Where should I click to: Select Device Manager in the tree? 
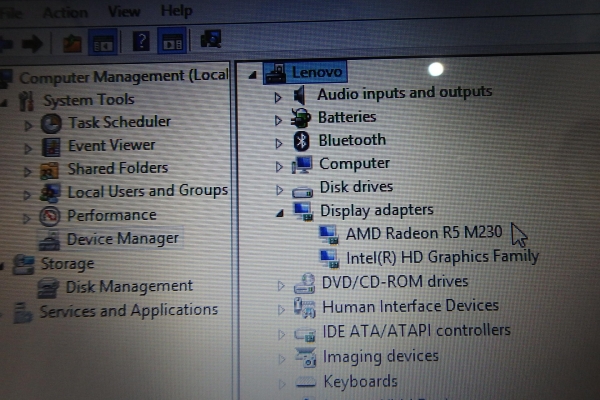tap(123, 239)
